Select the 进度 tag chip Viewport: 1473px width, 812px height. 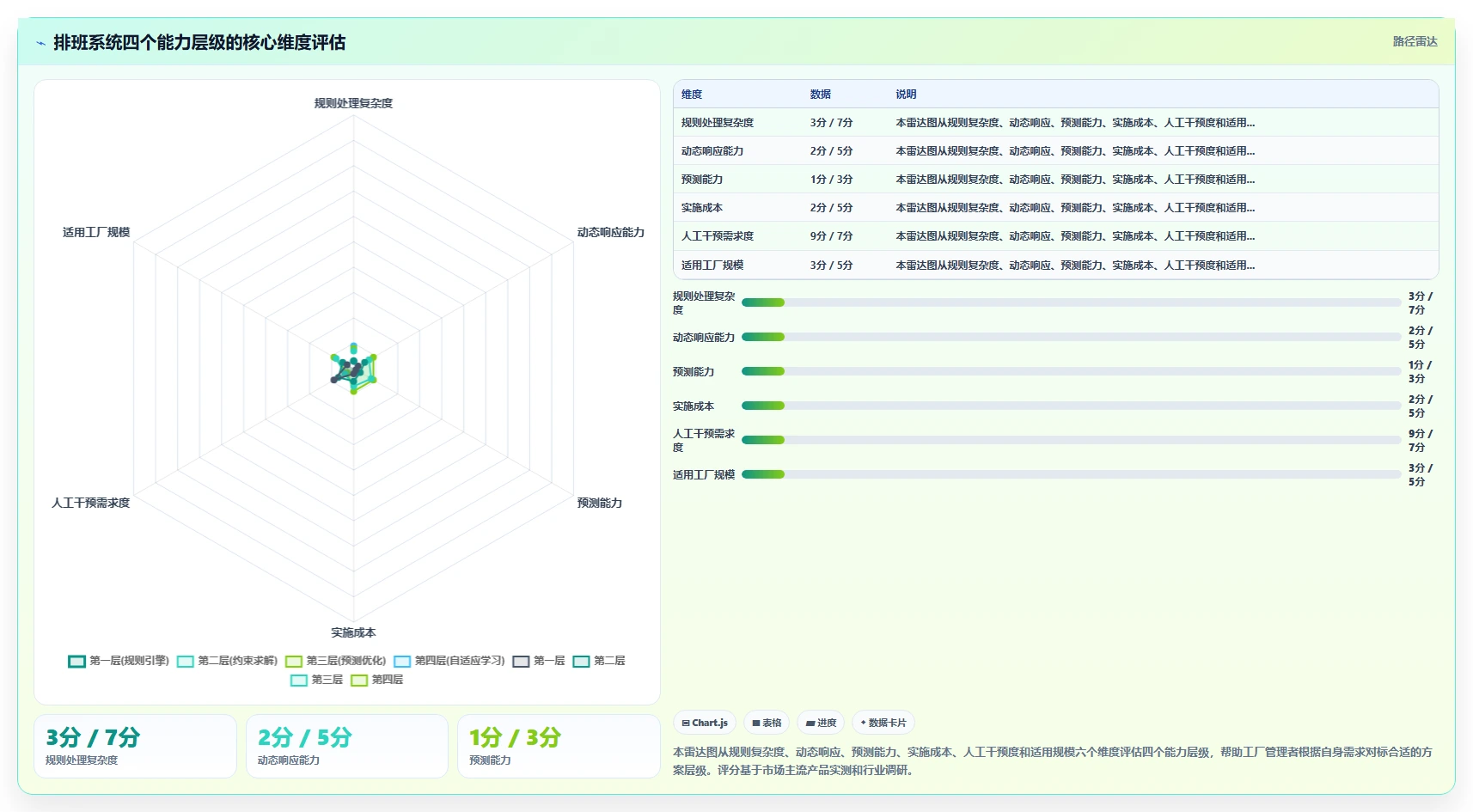(x=821, y=723)
